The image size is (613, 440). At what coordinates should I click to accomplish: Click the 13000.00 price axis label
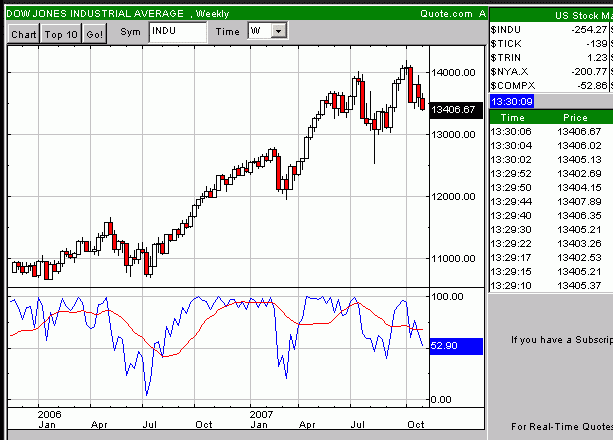click(x=453, y=135)
